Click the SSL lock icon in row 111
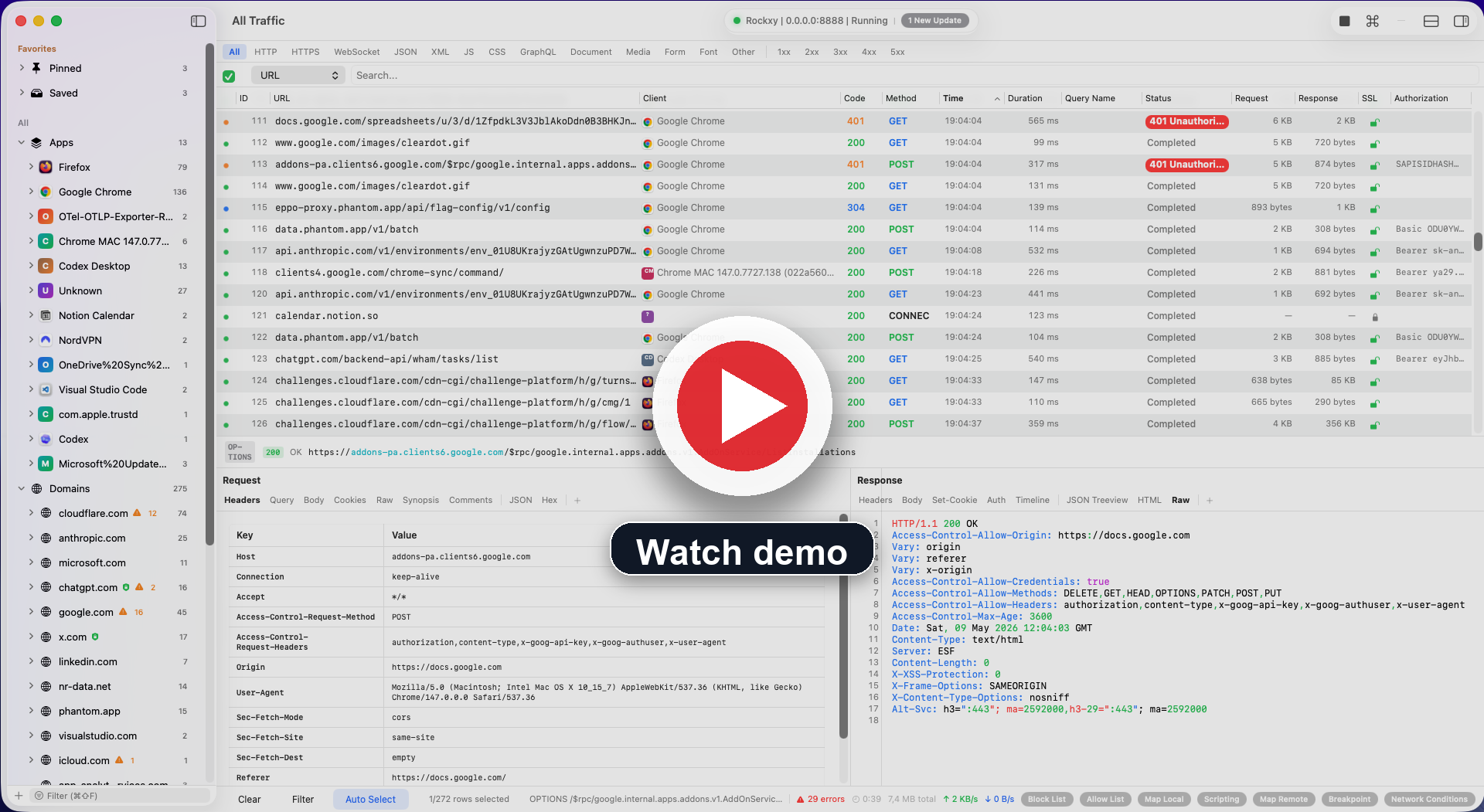The width and height of the screenshot is (1484, 812). point(1375,122)
